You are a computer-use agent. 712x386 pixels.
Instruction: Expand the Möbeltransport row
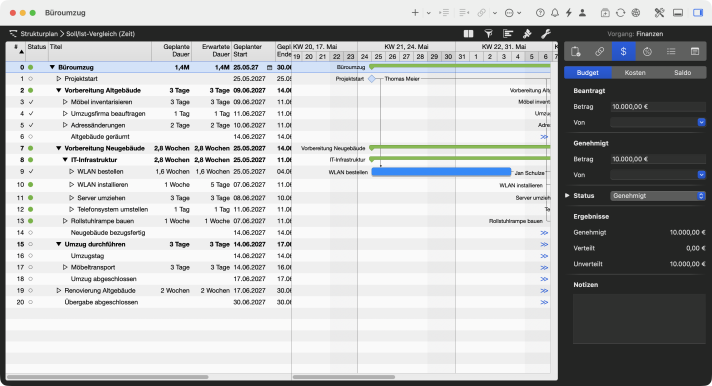pos(65,267)
